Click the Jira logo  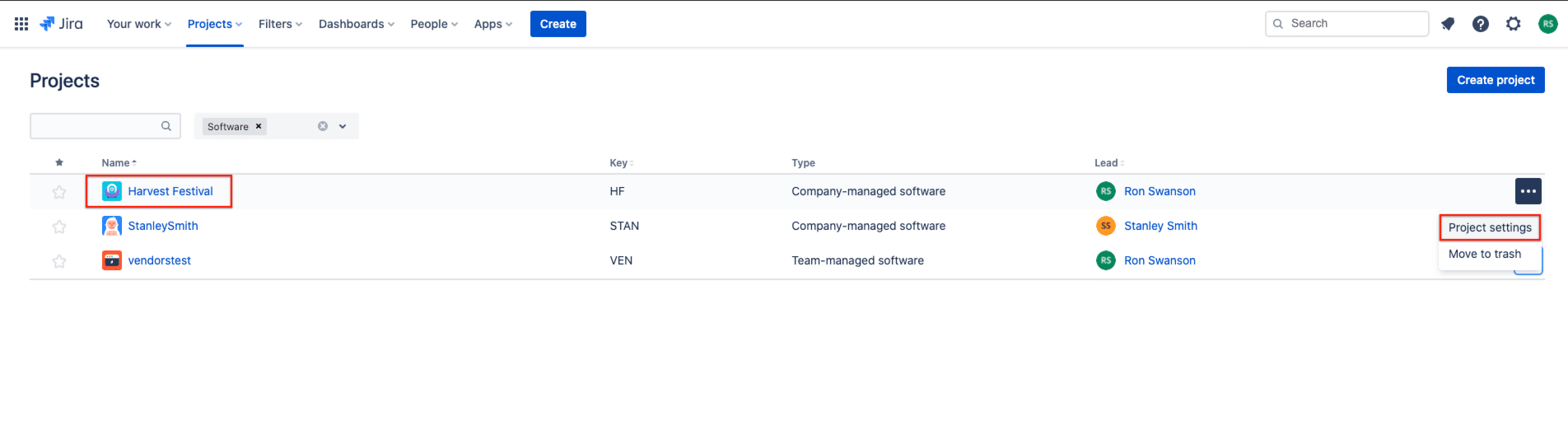61,24
